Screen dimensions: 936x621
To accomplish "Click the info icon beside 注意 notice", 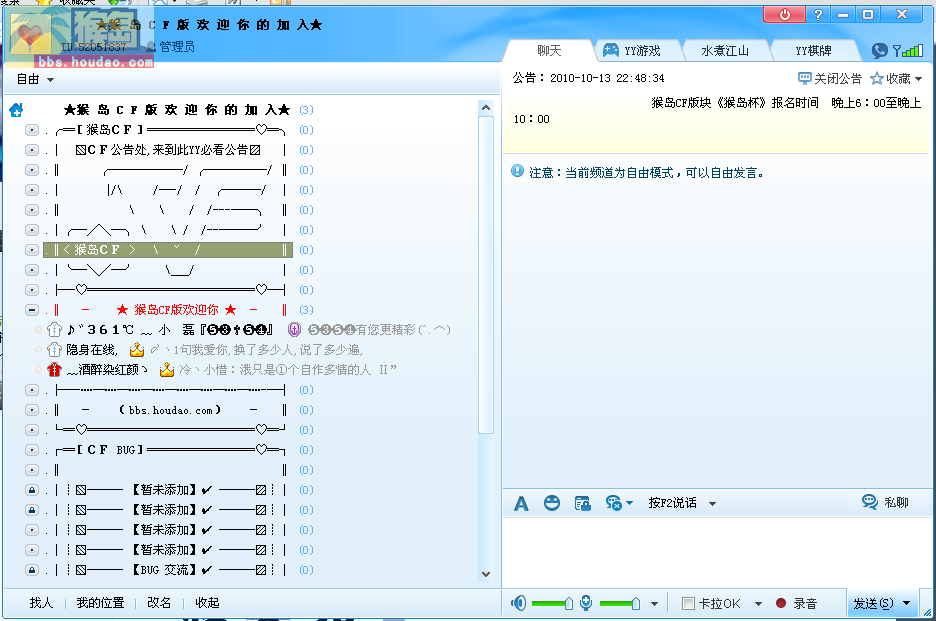I will coord(518,171).
